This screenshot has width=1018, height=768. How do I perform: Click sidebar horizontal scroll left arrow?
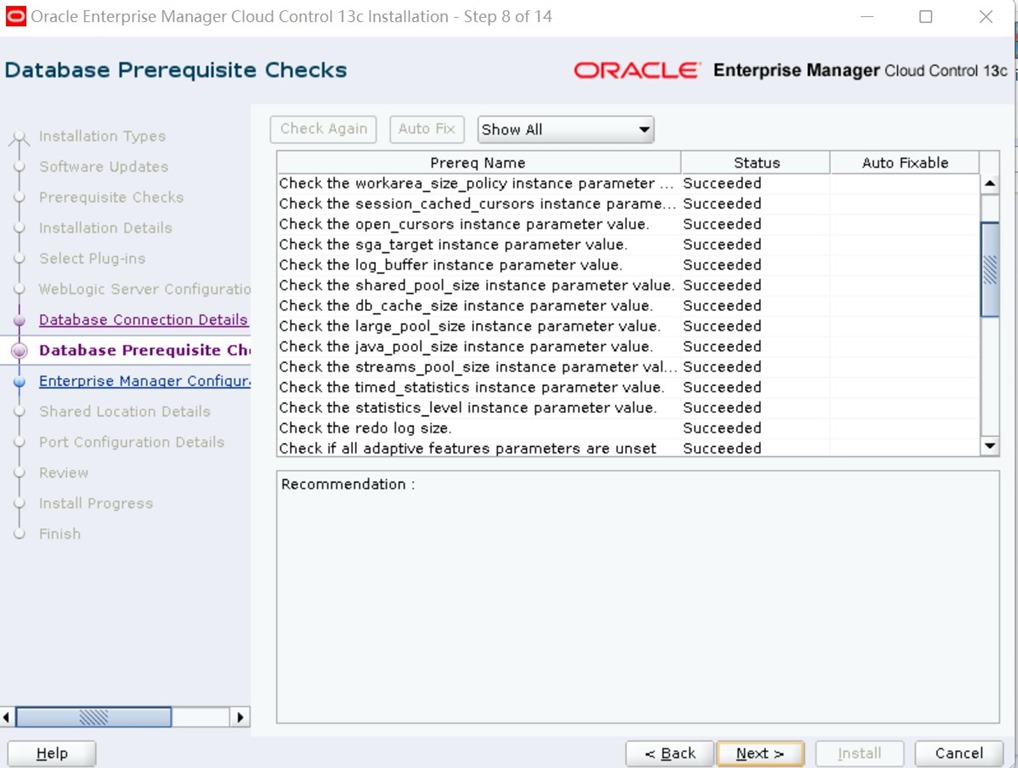[6, 717]
